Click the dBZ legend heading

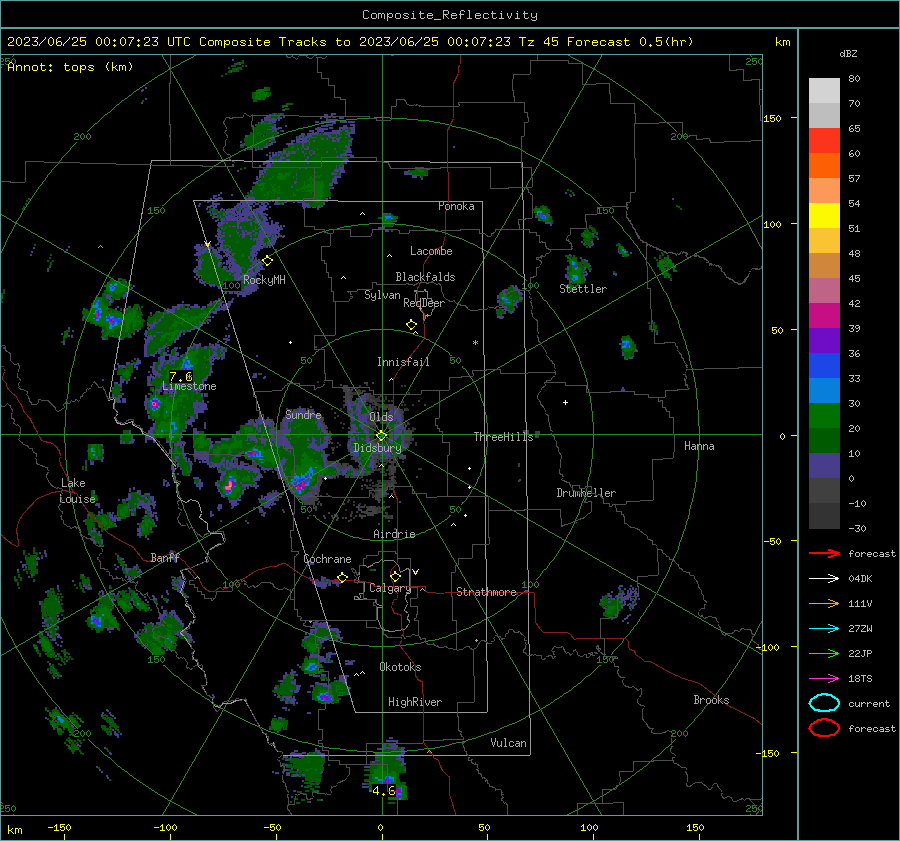[x=848, y=53]
